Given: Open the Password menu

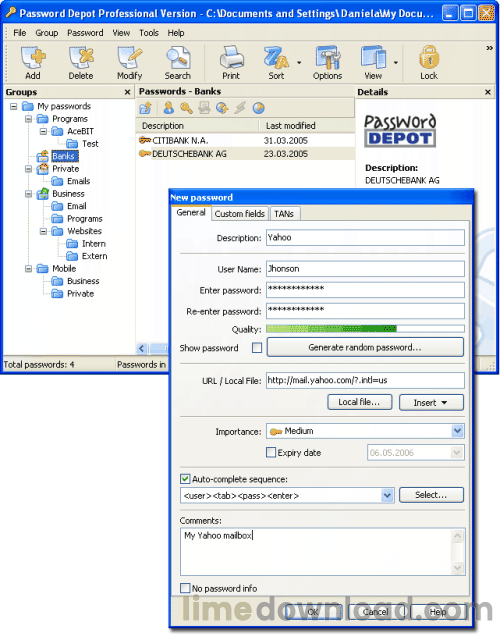Looking at the screenshot, I should (x=85, y=33).
